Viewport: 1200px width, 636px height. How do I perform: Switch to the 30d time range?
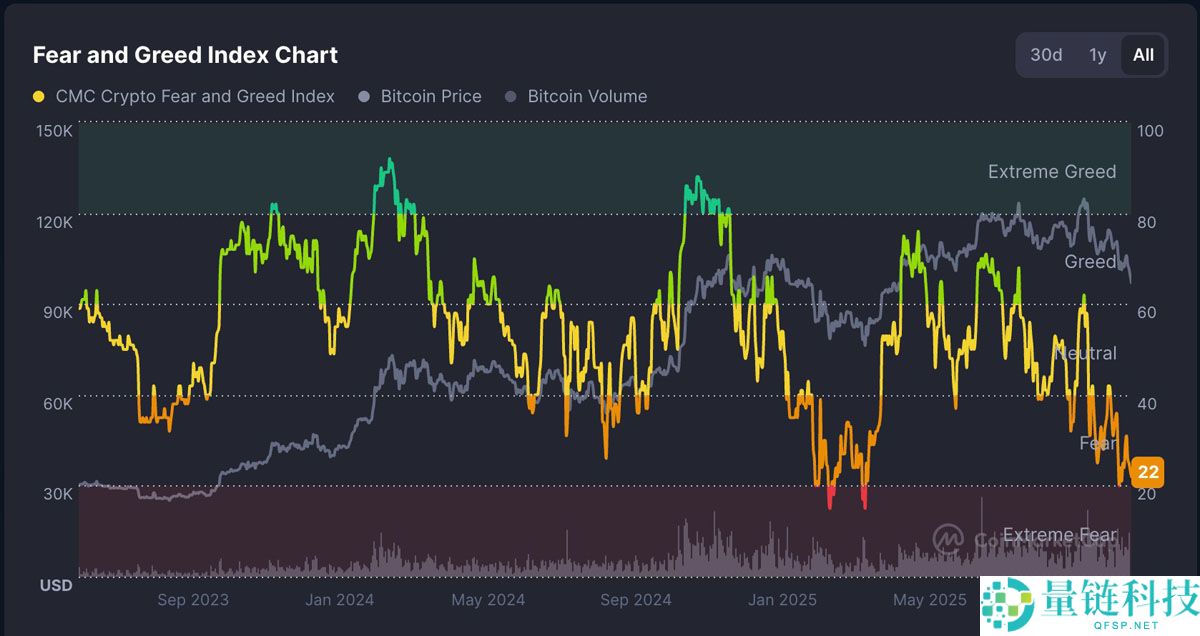point(1046,55)
